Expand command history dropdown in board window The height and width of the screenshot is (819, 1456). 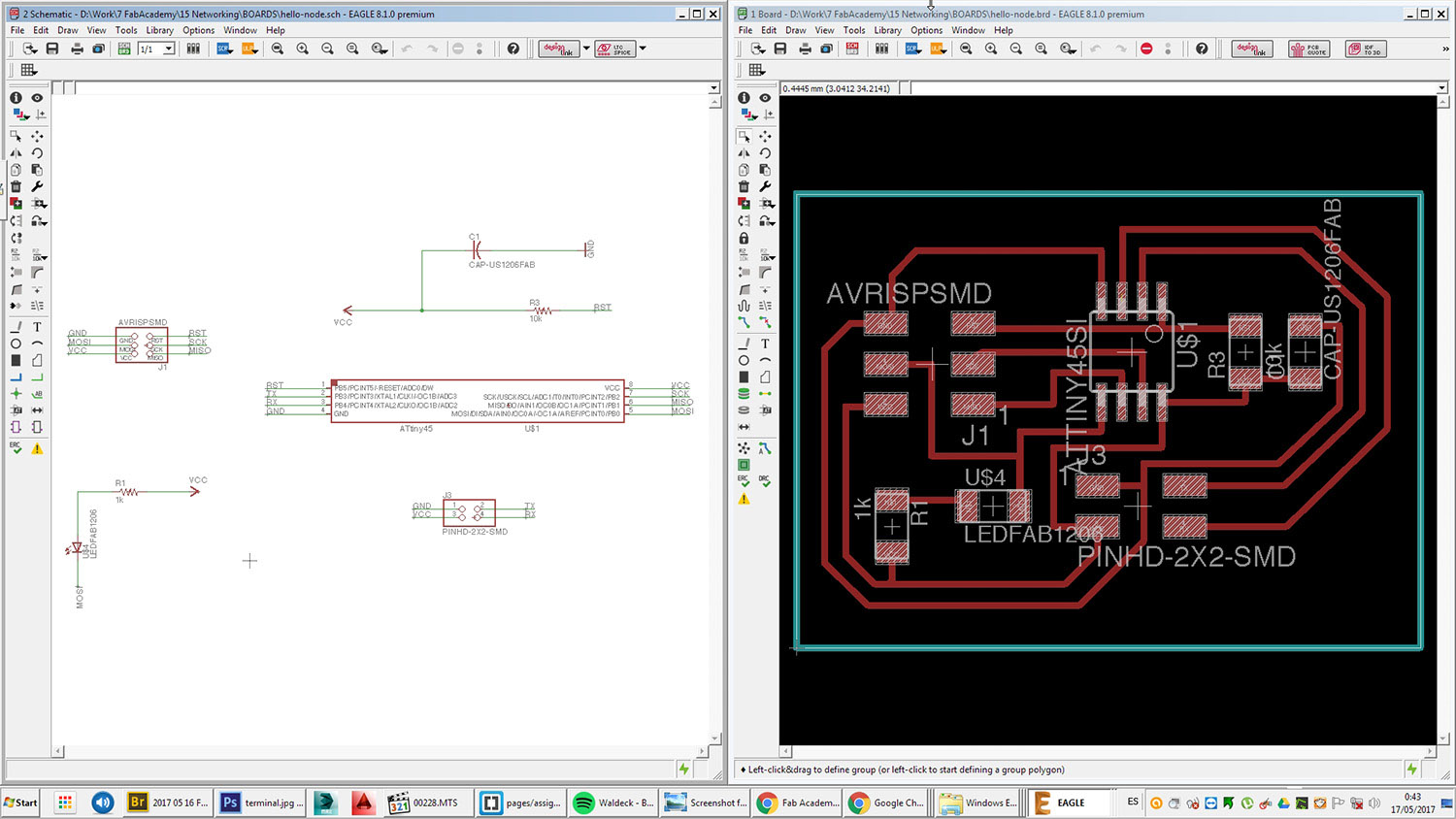point(1441,88)
